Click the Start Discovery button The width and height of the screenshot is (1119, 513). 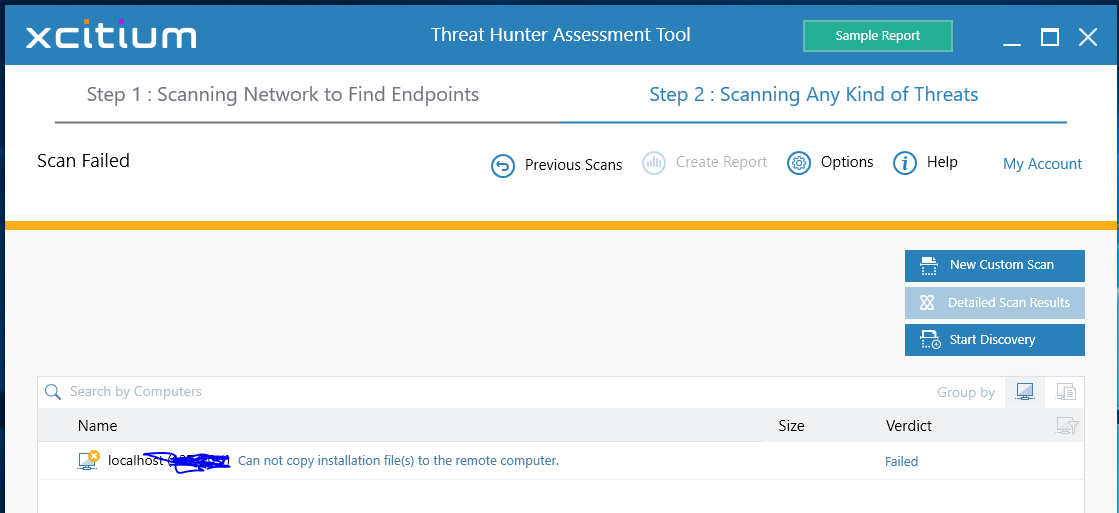pyautogui.click(x=994, y=340)
